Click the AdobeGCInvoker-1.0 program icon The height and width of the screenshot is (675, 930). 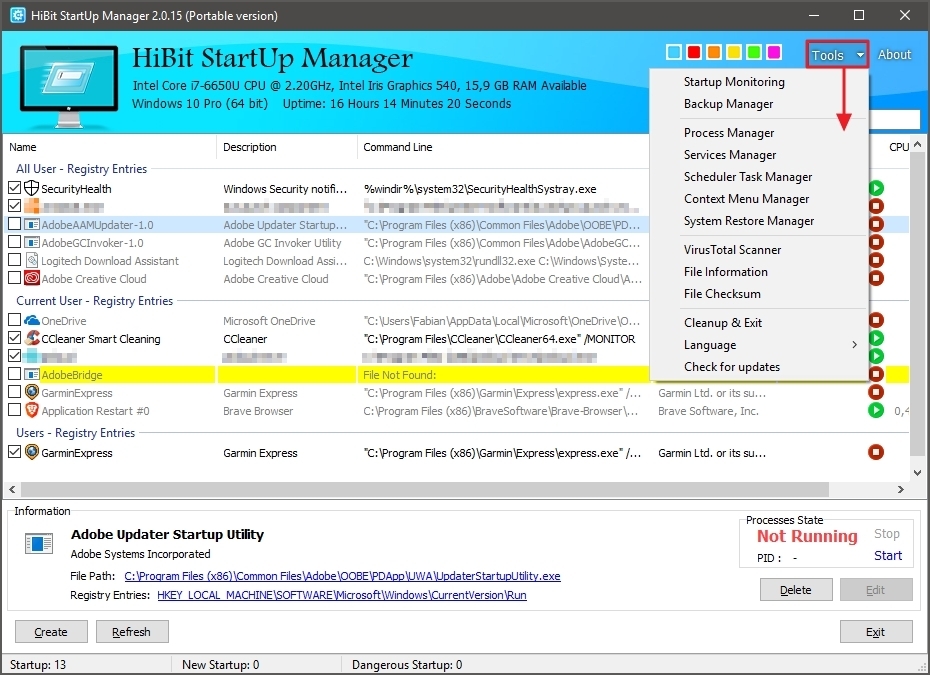click(x=31, y=243)
